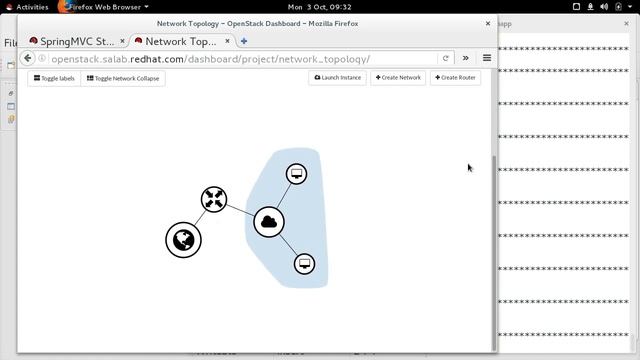The height and width of the screenshot is (360, 640).
Task: Toggle Network Collapse view
Action: (x=123, y=78)
